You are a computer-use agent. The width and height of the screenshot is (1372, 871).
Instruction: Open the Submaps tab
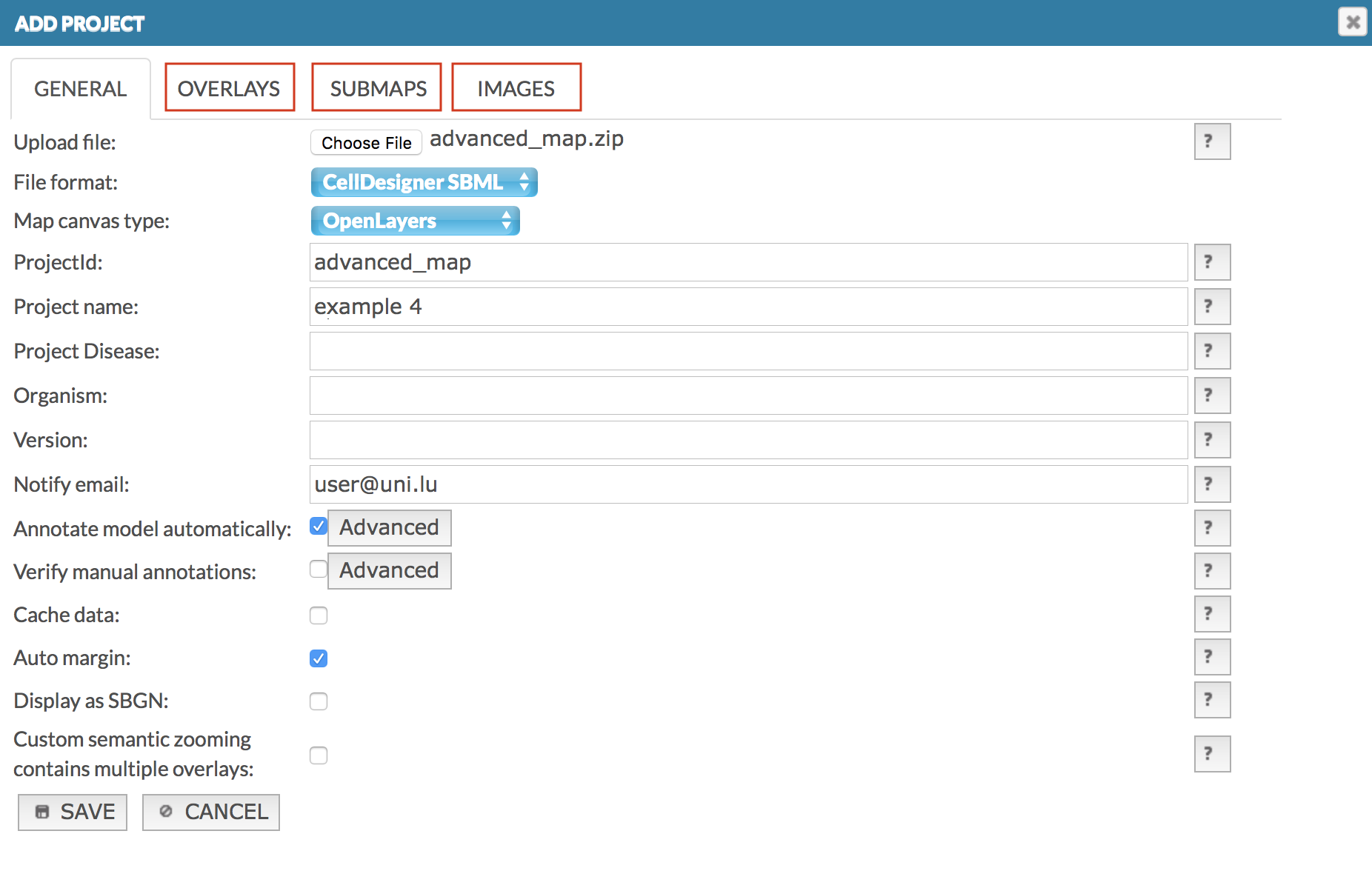[x=377, y=88]
